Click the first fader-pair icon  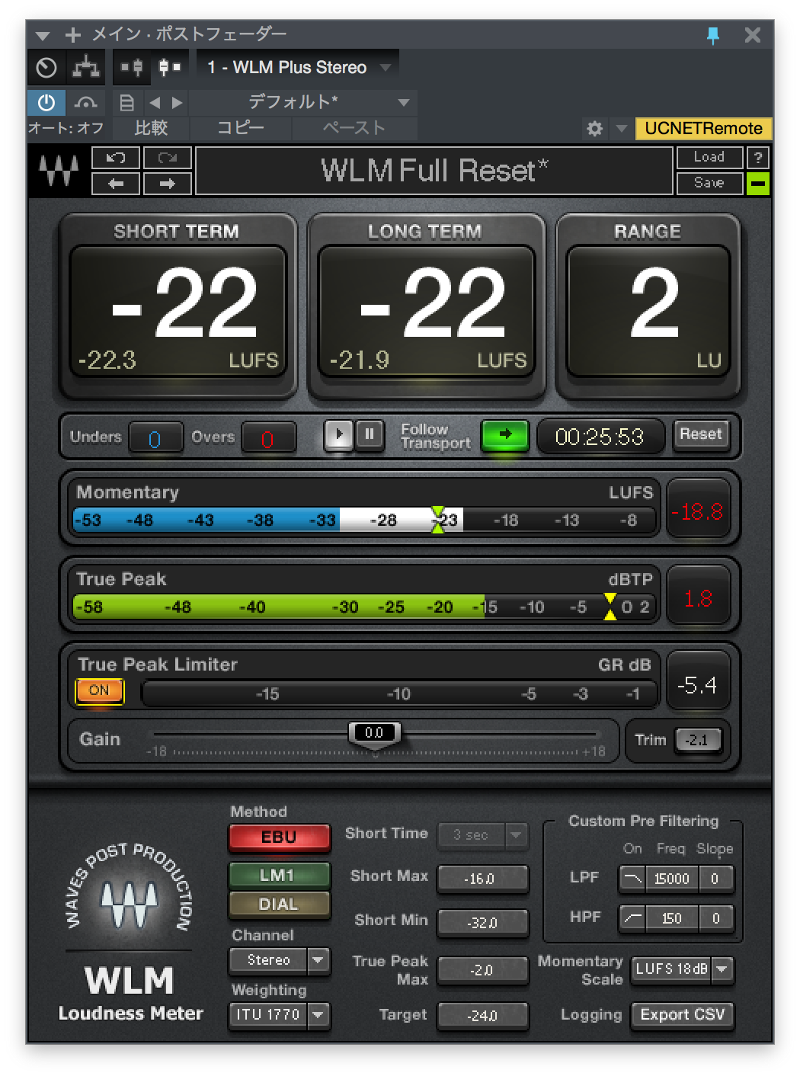(132, 67)
